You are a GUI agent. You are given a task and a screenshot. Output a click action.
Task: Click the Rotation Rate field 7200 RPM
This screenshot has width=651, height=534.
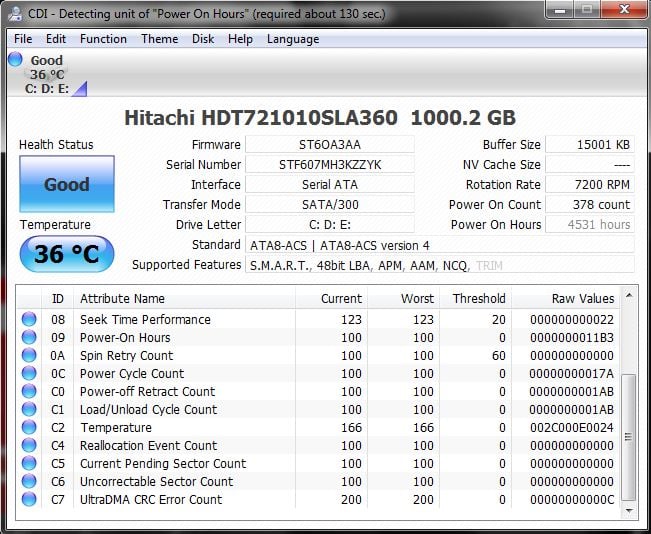(x=590, y=184)
